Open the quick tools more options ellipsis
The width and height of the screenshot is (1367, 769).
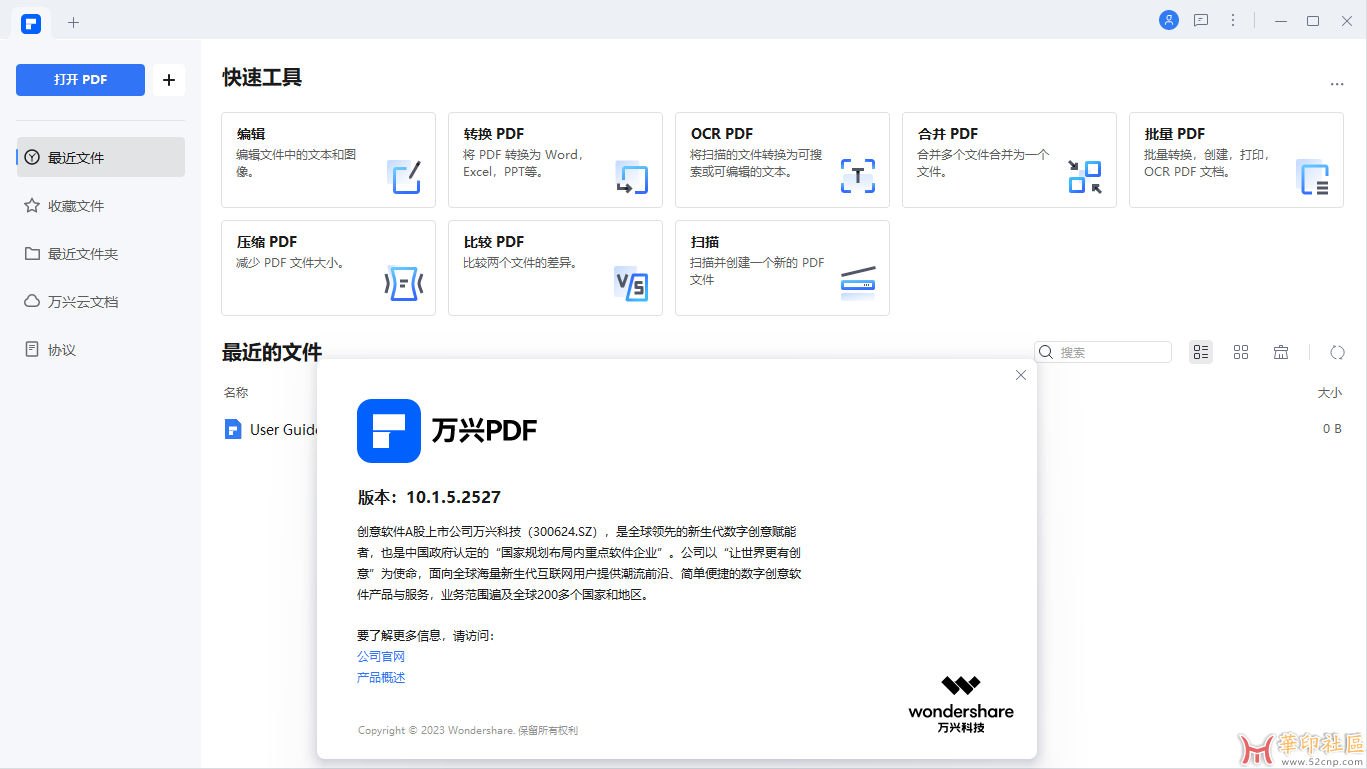1337,84
